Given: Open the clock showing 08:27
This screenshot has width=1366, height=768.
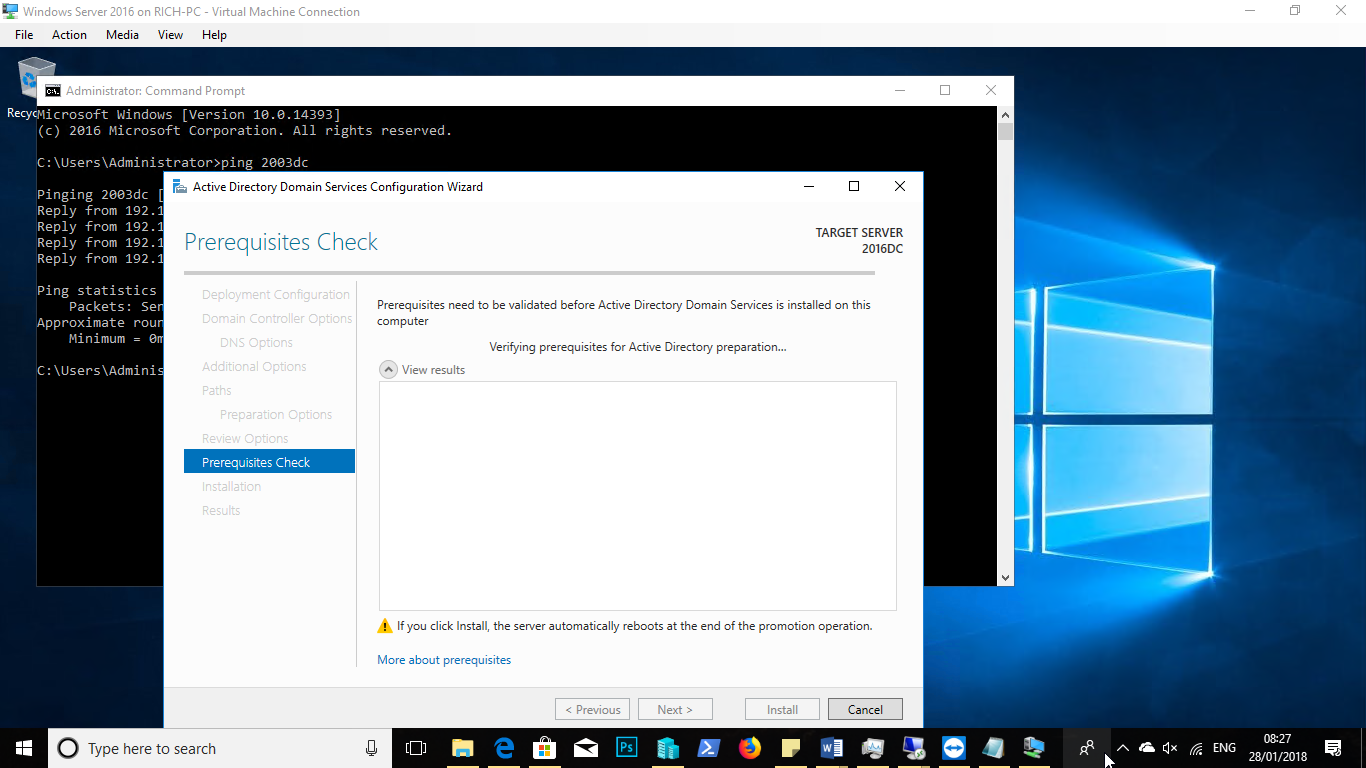Looking at the screenshot, I should coord(1277,748).
